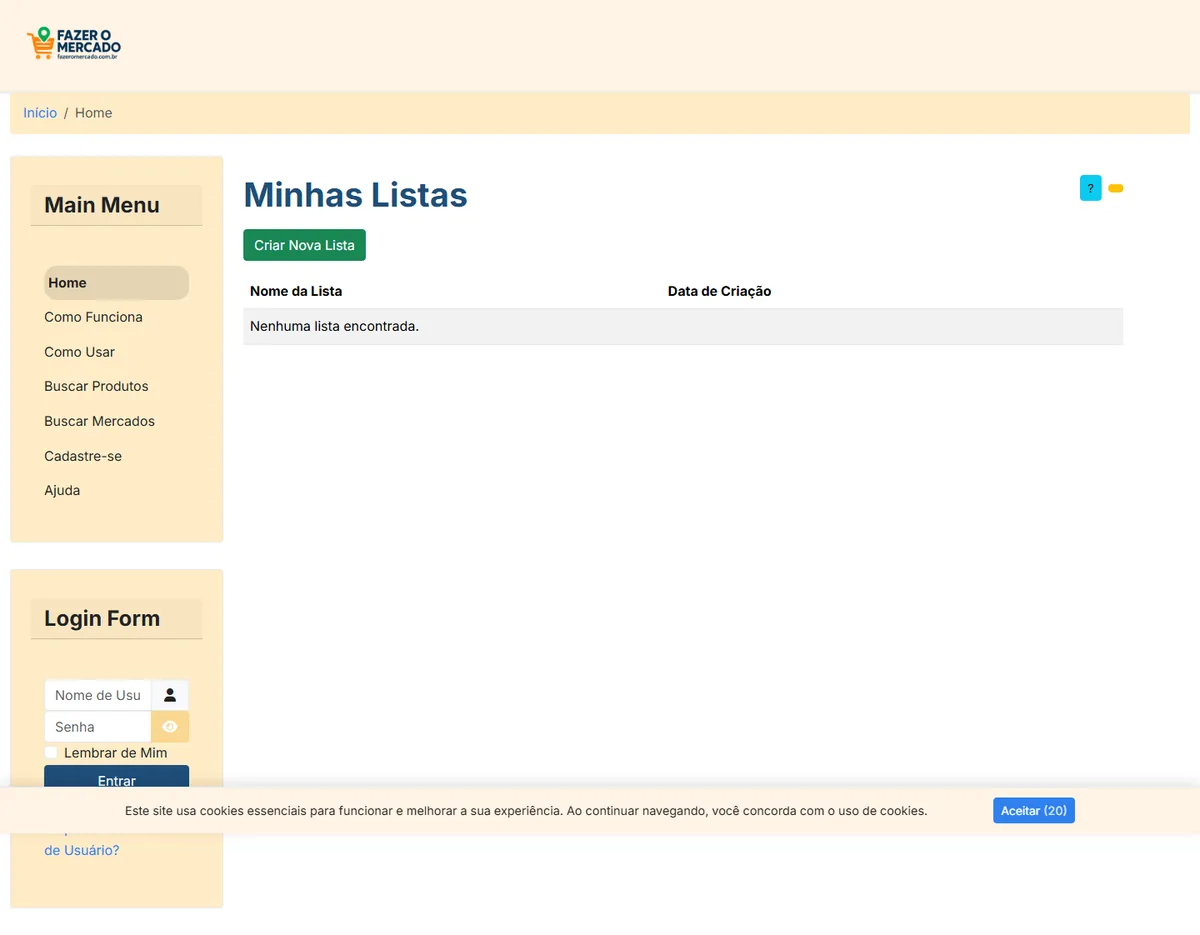The height and width of the screenshot is (935, 1200).
Task: Click the Fazer o Mercado logo
Action: 74,44
